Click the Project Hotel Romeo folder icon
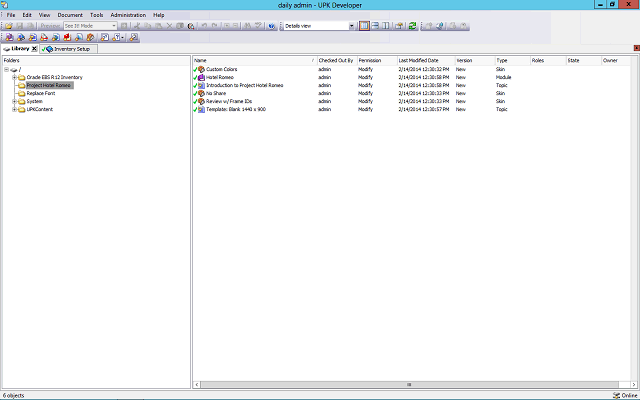Screen dimensions: 640x400 [21, 85]
